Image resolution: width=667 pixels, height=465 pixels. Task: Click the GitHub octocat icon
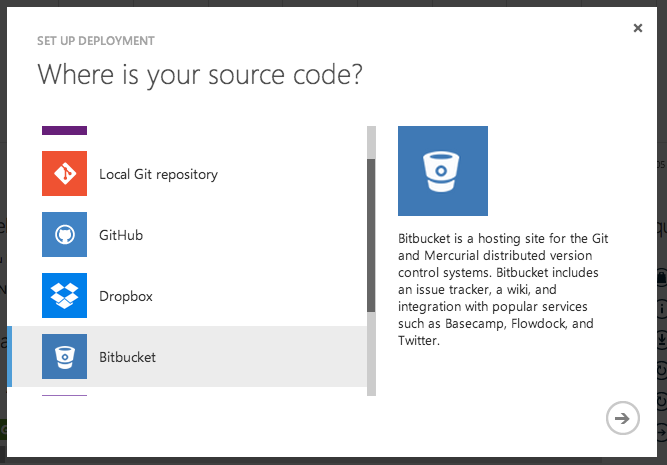(x=64, y=234)
